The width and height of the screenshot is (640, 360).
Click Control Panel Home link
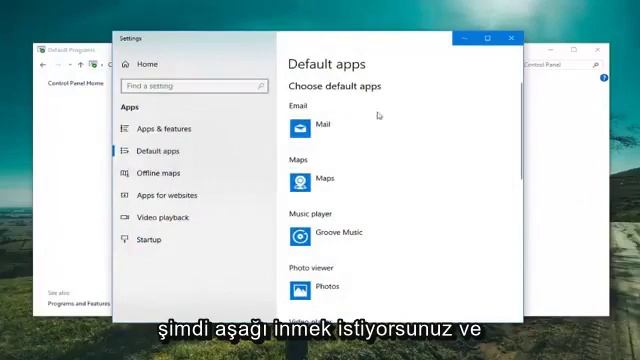coord(76,83)
